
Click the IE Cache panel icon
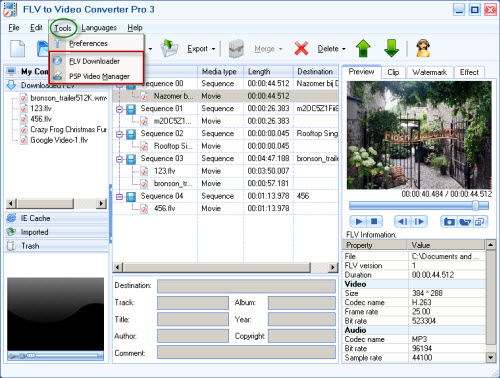pyautogui.click(x=11, y=218)
